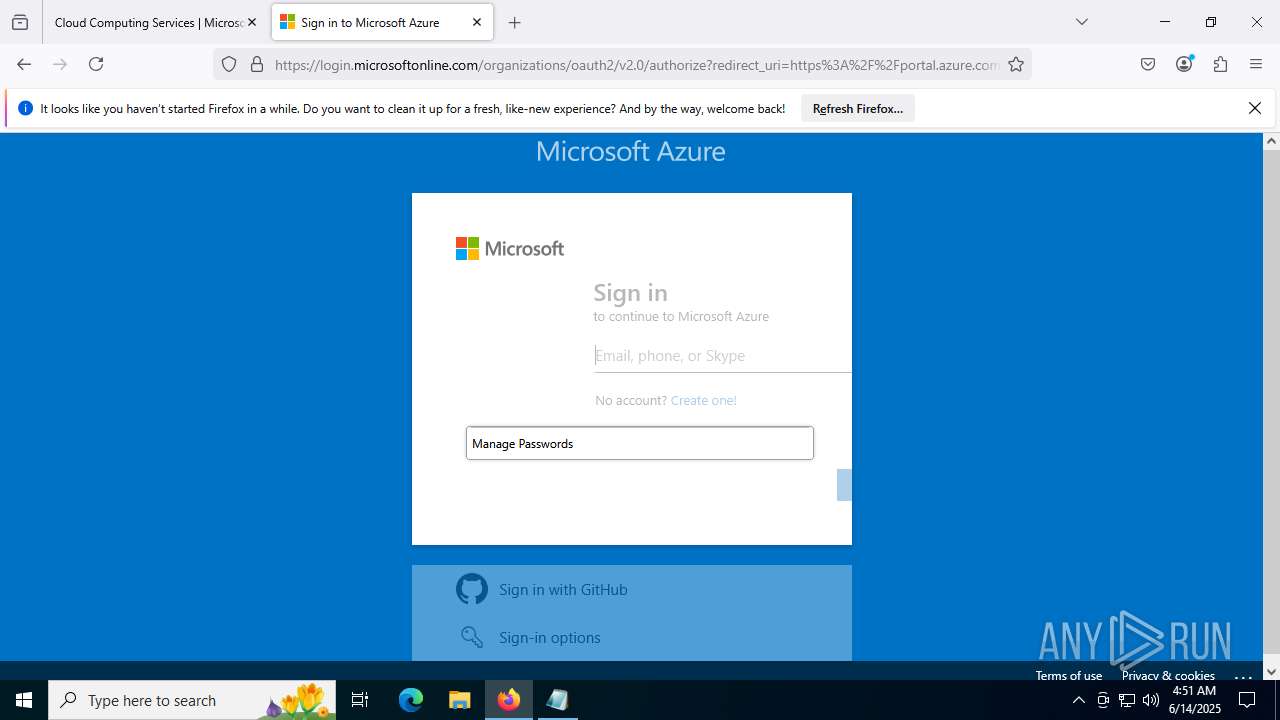This screenshot has width=1280, height=720.
Task: Open the tracking protection shield icon
Action: [x=229, y=64]
